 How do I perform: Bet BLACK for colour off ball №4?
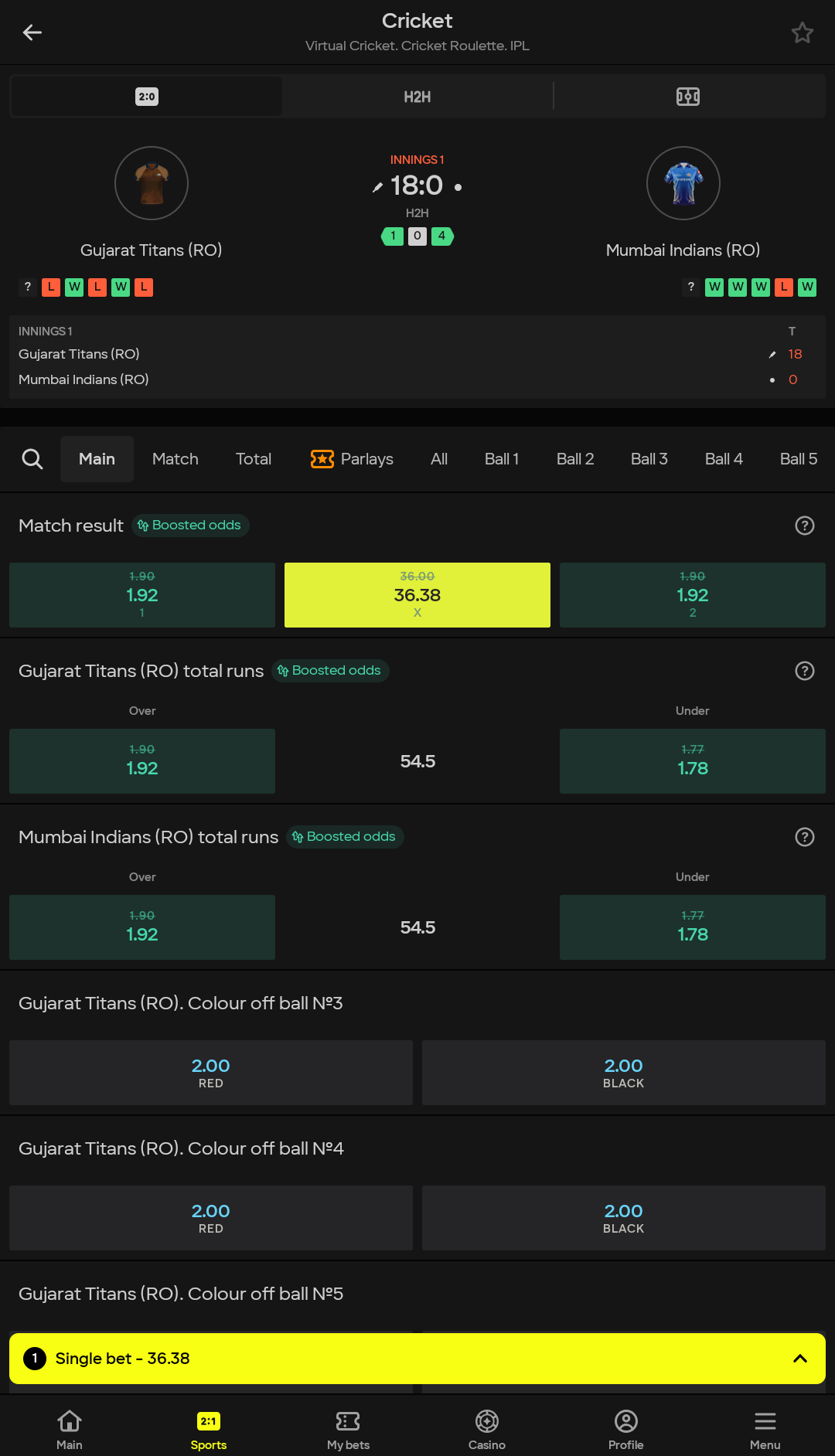tap(624, 1218)
